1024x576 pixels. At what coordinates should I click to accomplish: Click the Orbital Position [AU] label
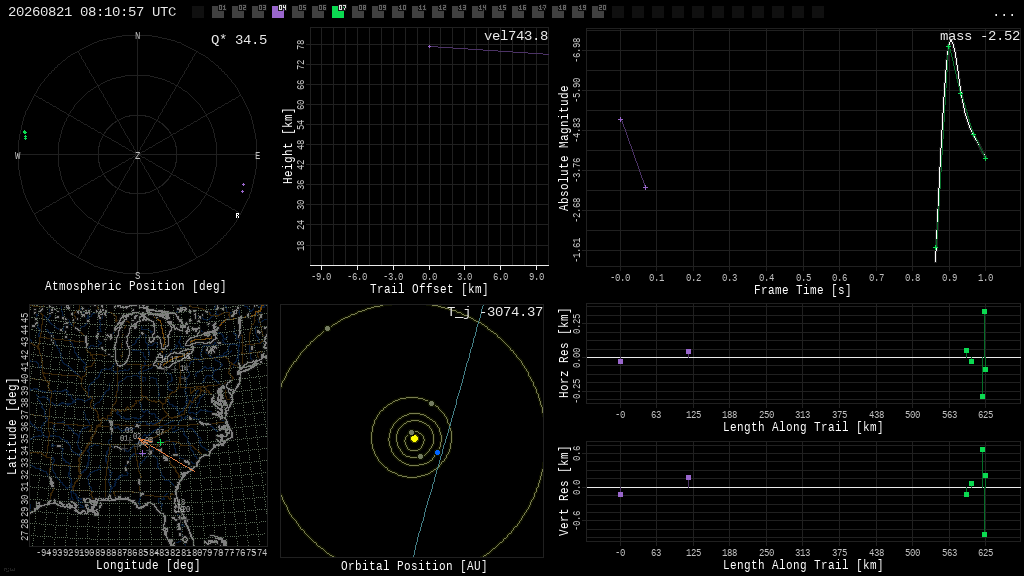[x=414, y=566]
